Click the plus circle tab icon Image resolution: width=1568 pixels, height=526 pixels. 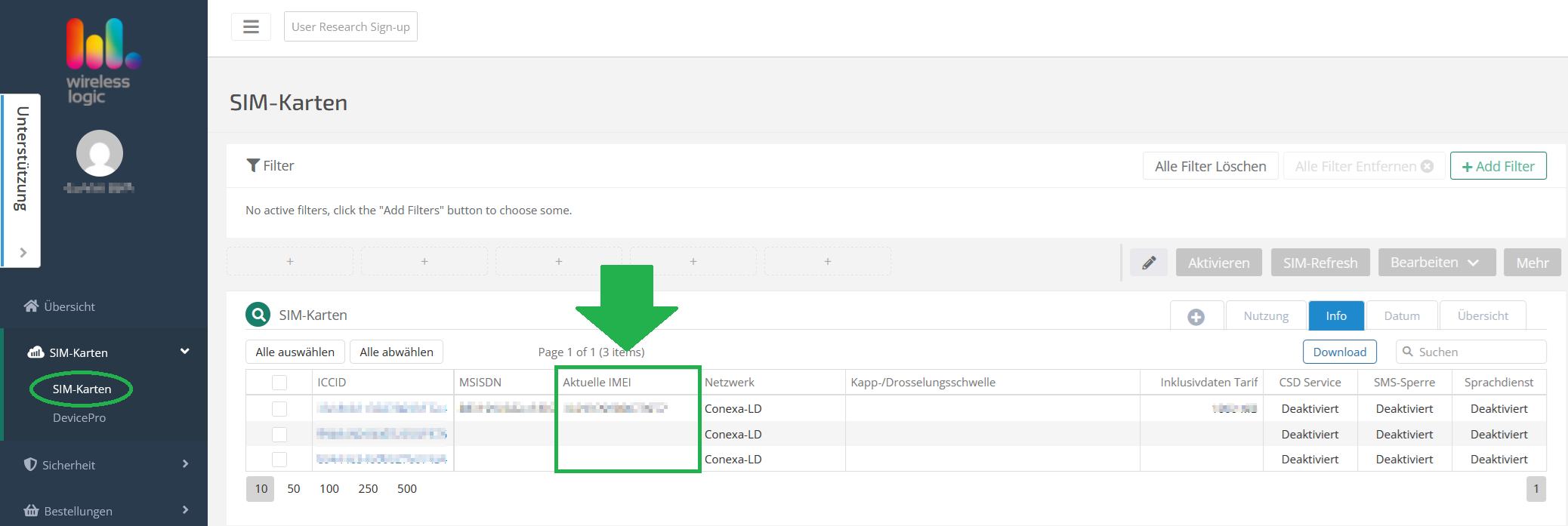[1196, 317]
